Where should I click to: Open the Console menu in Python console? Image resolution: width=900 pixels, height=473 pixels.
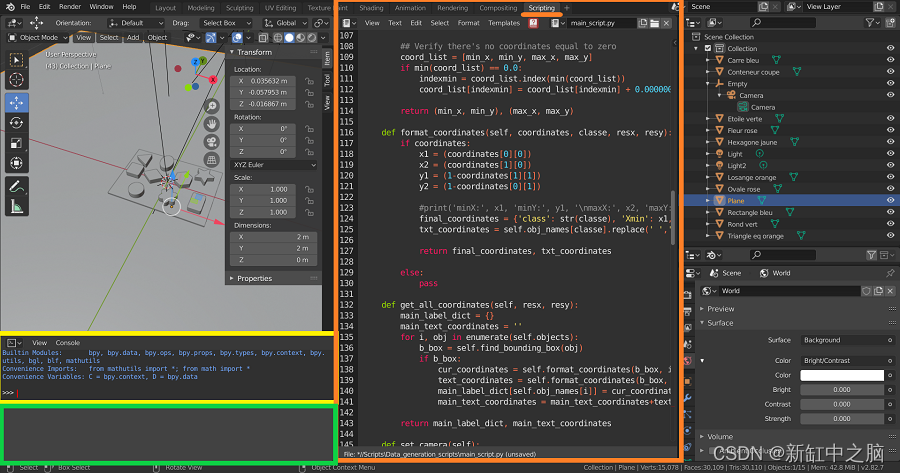click(68, 343)
